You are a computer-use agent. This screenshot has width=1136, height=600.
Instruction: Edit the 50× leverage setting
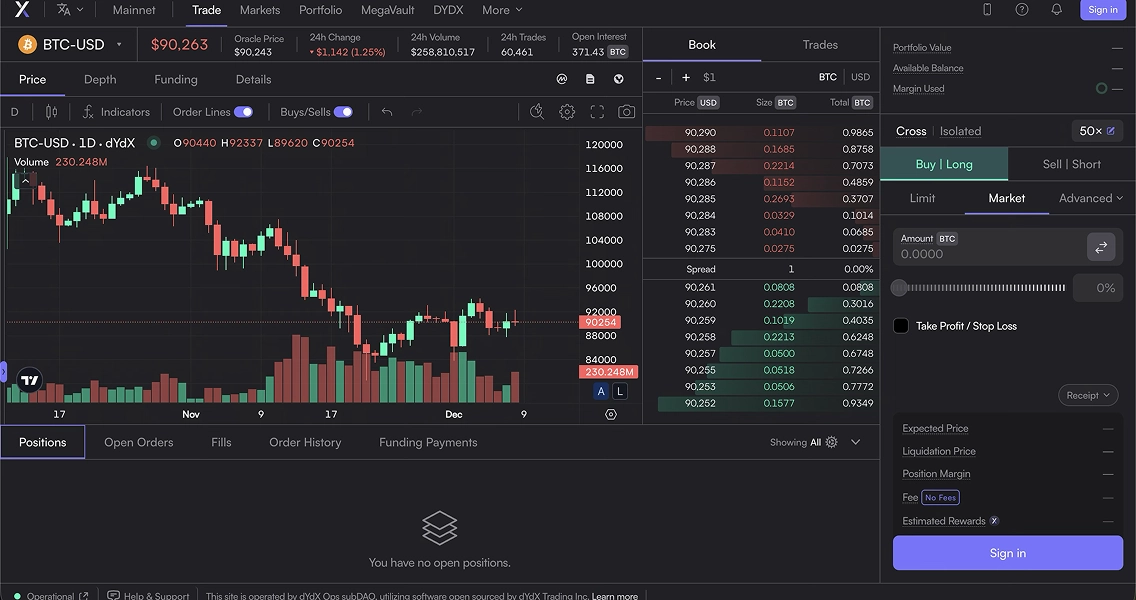(x=1097, y=131)
